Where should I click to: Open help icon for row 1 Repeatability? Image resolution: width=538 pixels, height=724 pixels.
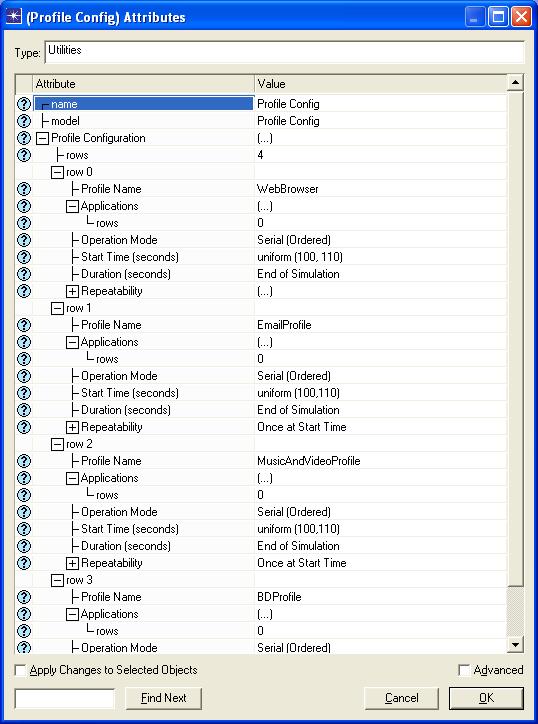(x=24, y=427)
